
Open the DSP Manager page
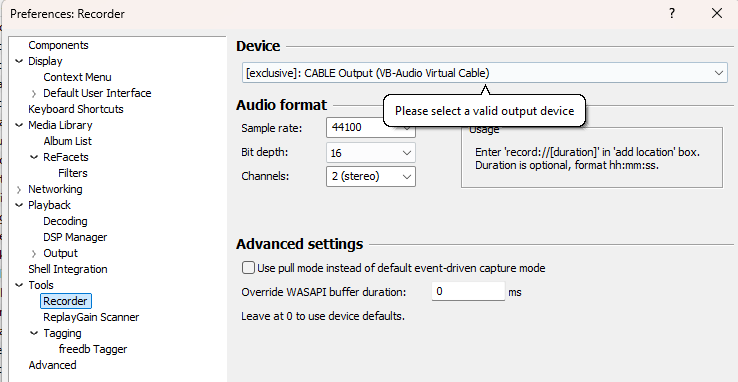[75, 237]
